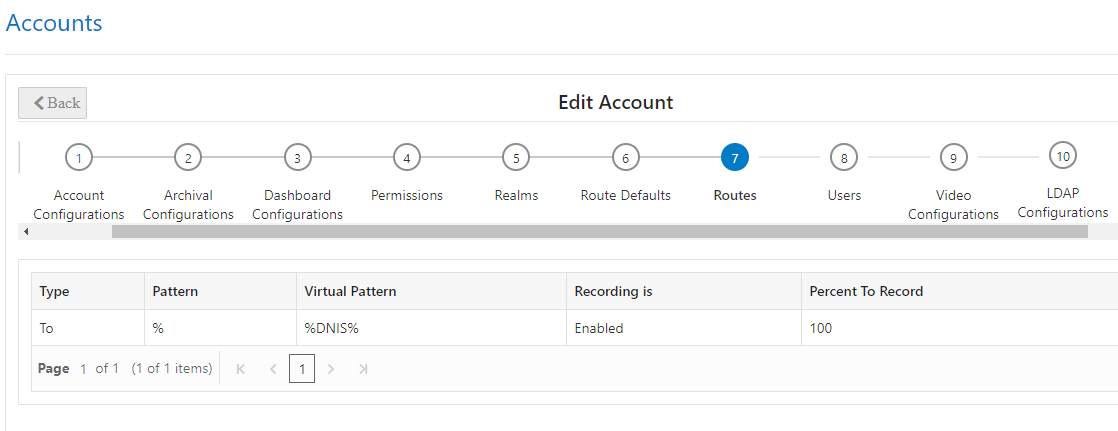Go to step 6 Route Defaults
This screenshot has width=1118, height=431.
(x=625, y=157)
